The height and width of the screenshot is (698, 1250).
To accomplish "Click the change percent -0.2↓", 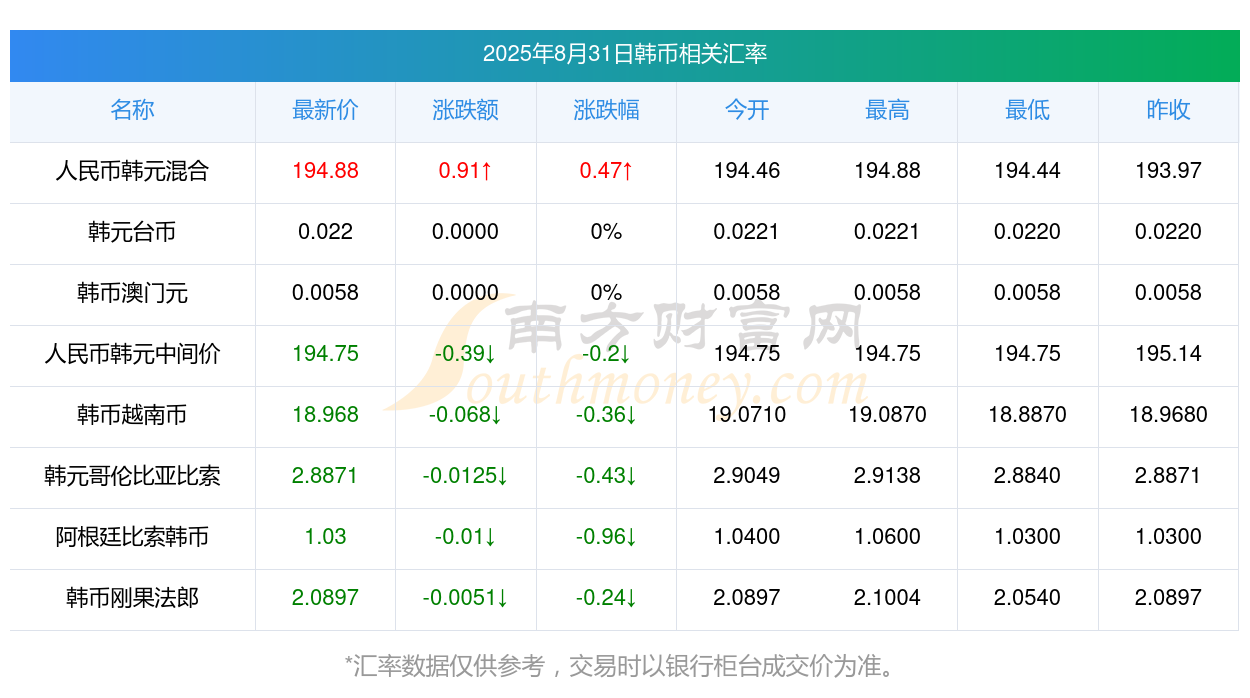I will tap(606, 354).
